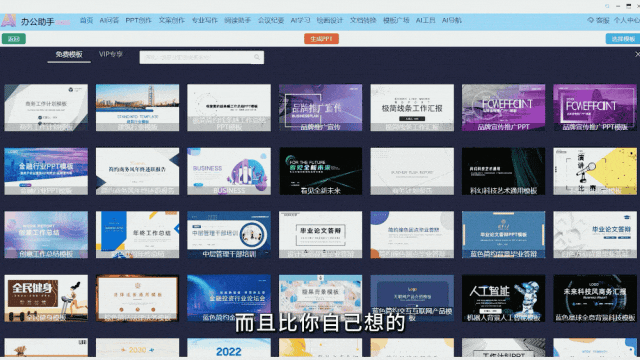Click the blue 选择模板 button
Image resolution: width=640 pixels, height=360 pixels.
[x=622, y=39]
